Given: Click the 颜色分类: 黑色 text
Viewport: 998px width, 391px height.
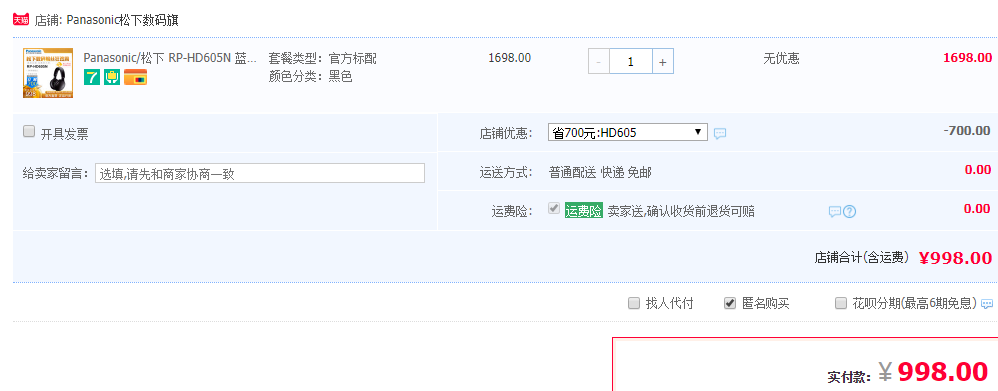Looking at the screenshot, I should pyautogui.click(x=311, y=77).
